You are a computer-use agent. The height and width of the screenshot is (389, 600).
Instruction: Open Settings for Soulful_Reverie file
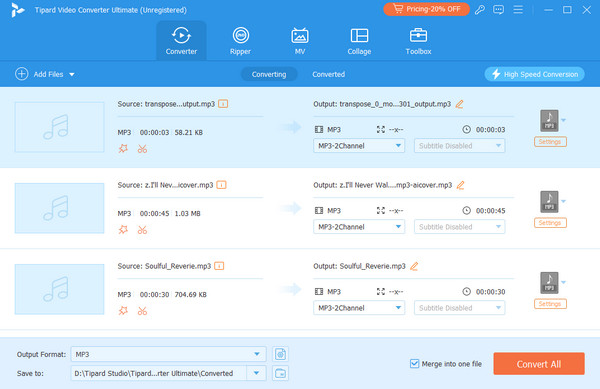click(x=550, y=304)
